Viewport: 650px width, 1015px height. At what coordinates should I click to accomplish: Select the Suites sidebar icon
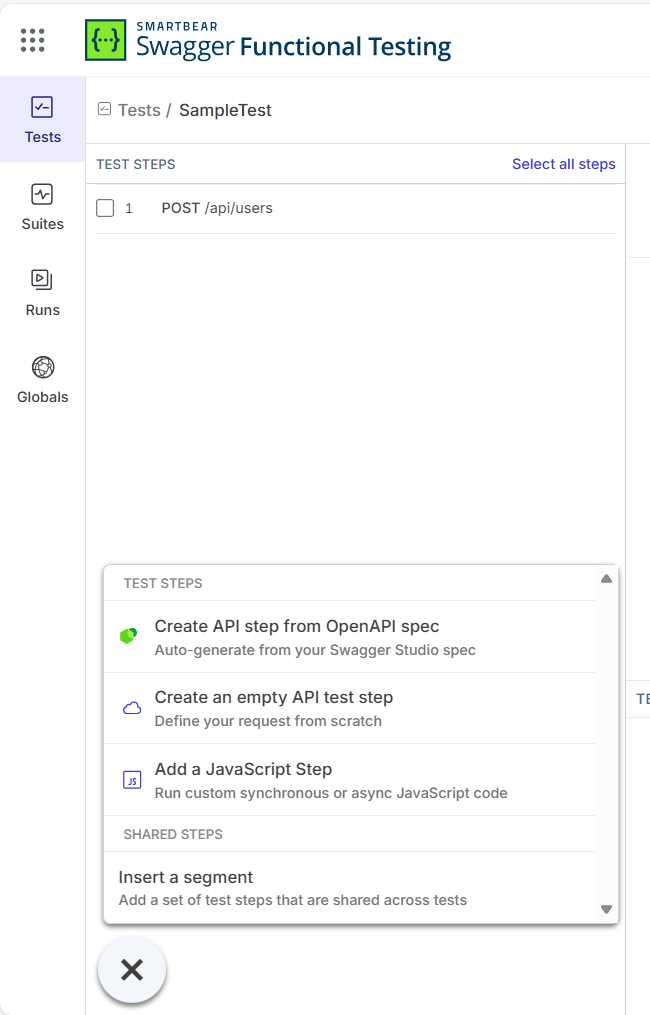[42, 207]
